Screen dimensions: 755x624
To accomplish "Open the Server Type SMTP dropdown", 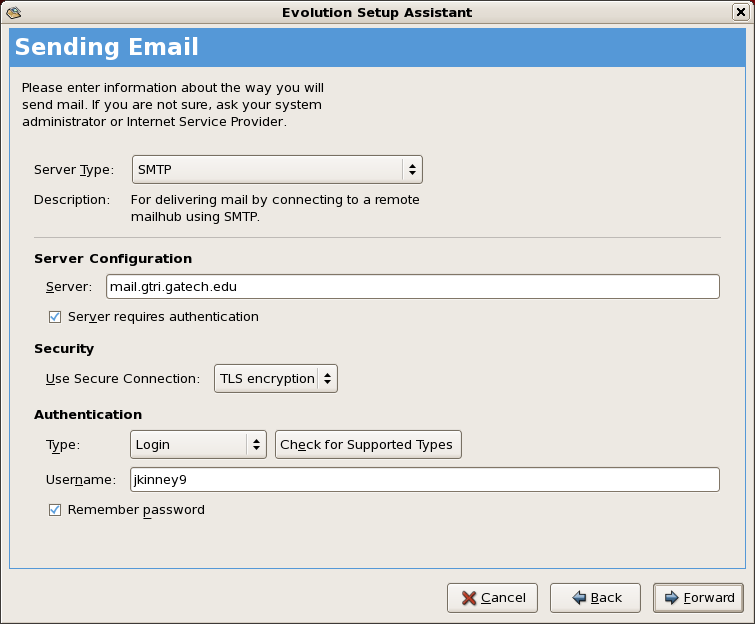I will (x=277, y=170).
